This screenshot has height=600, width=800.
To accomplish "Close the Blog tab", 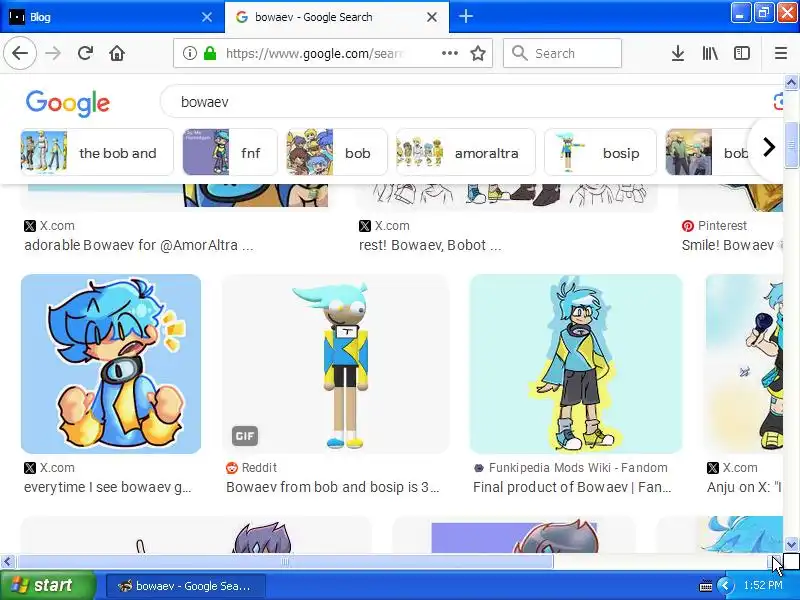I will click(x=207, y=17).
